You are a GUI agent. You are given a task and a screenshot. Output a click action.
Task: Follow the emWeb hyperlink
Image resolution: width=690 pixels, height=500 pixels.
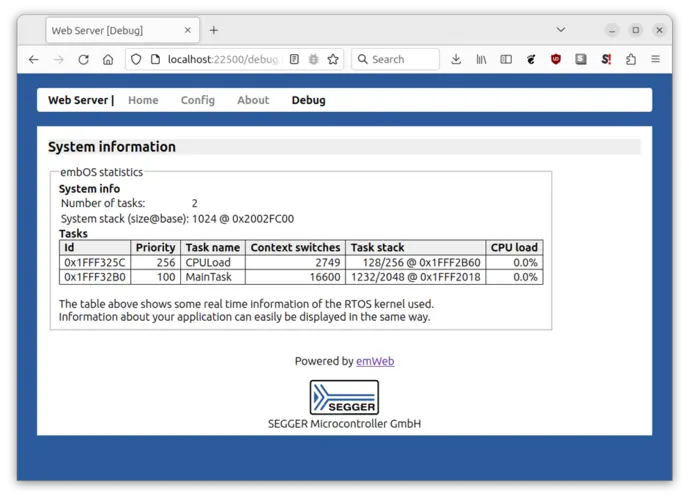375,361
